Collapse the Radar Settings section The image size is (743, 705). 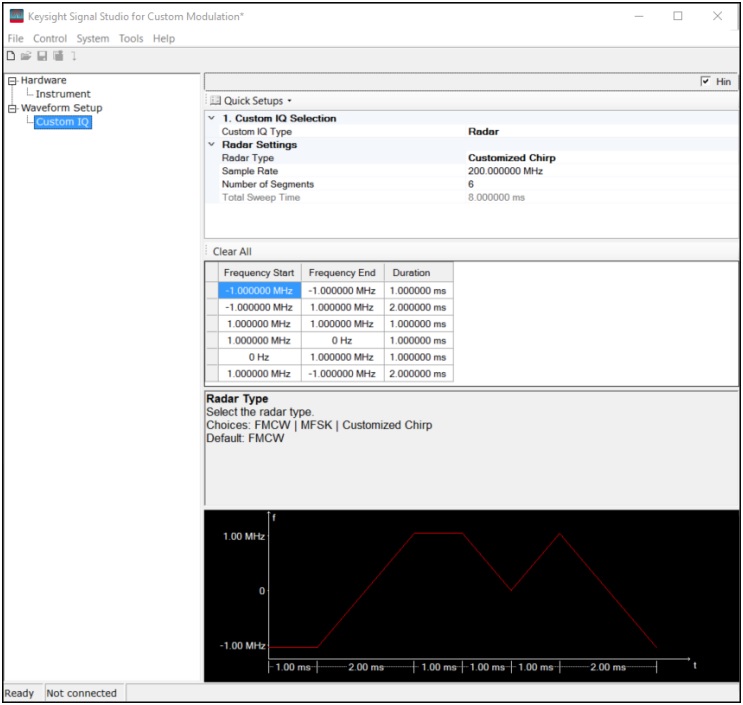212,144
